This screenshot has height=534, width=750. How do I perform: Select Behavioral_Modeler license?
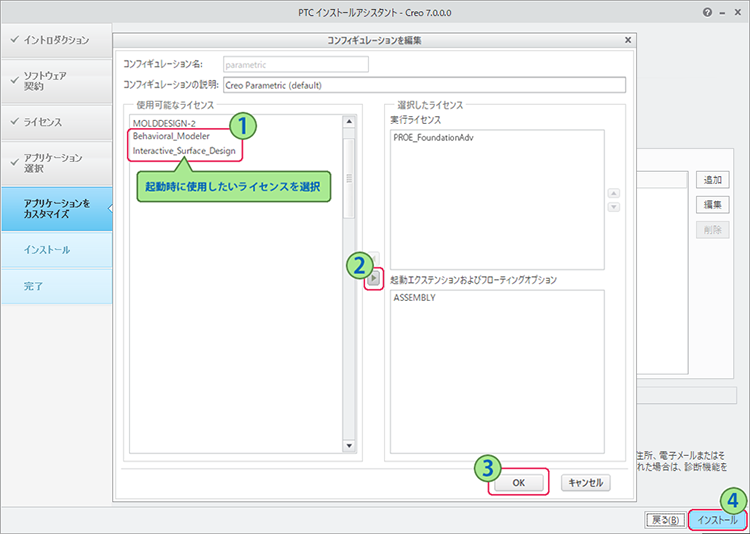coord(171,136)
